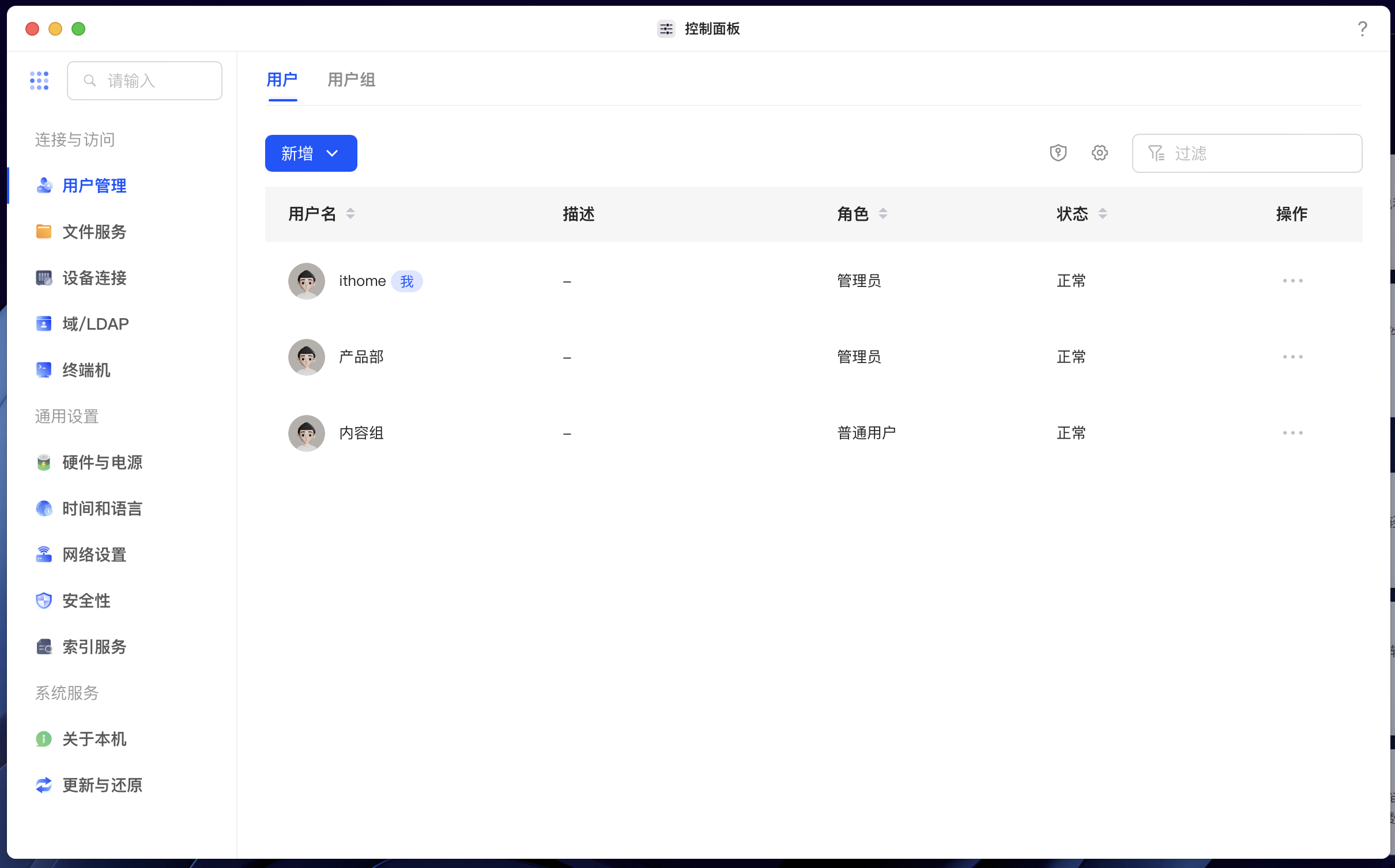Open help question mark icon

point(1362,29)
